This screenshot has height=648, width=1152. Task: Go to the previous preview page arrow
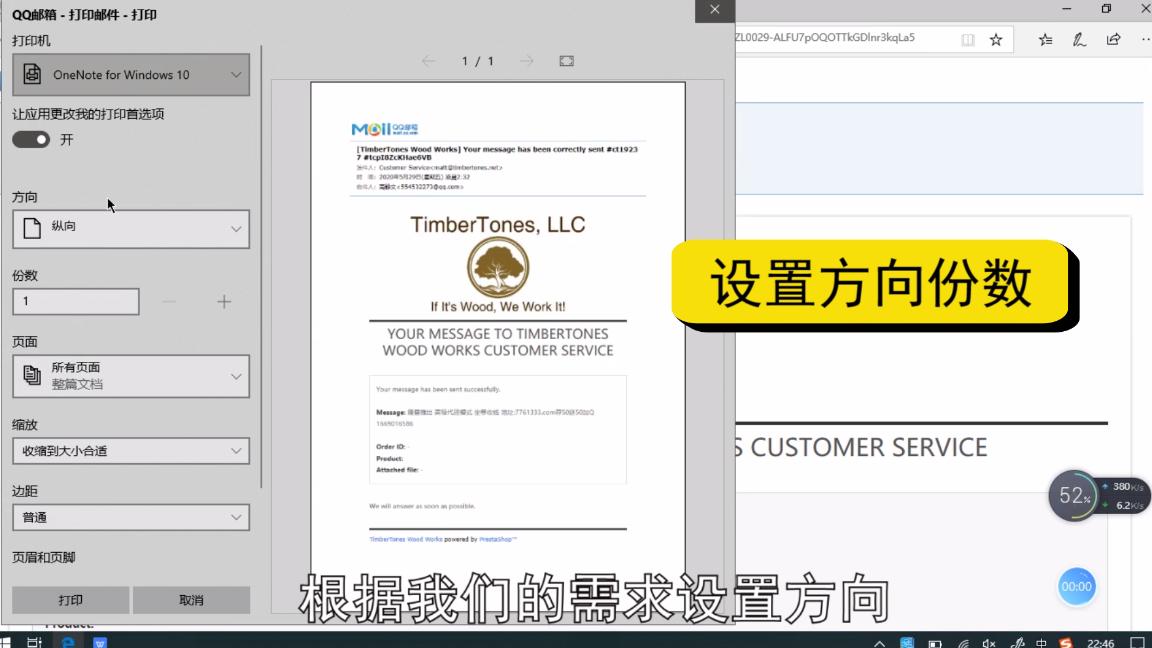(428, 61)
